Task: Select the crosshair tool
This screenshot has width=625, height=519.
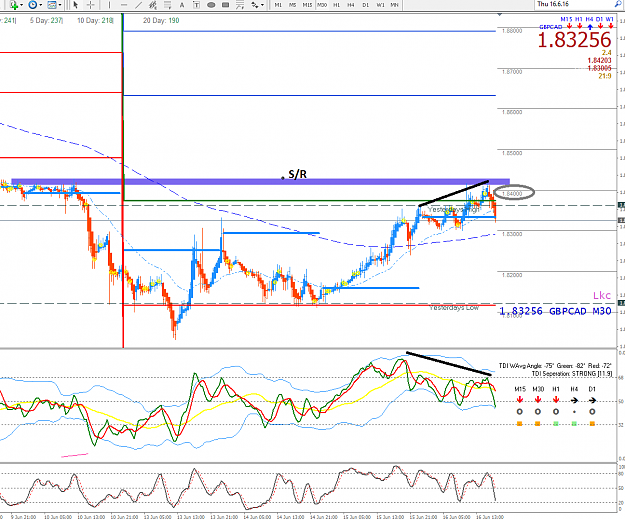Action: [90, 5]
